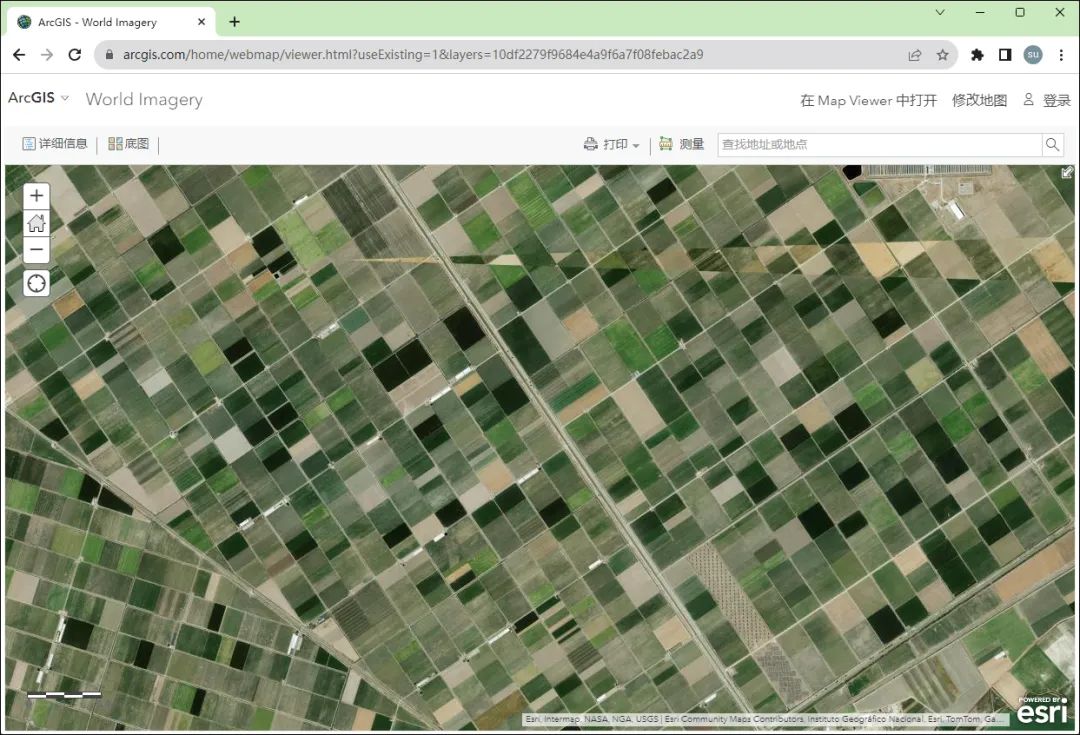Screen dimensions: 1080x735
Task: Click the default extent home icon
Action: 36,223
